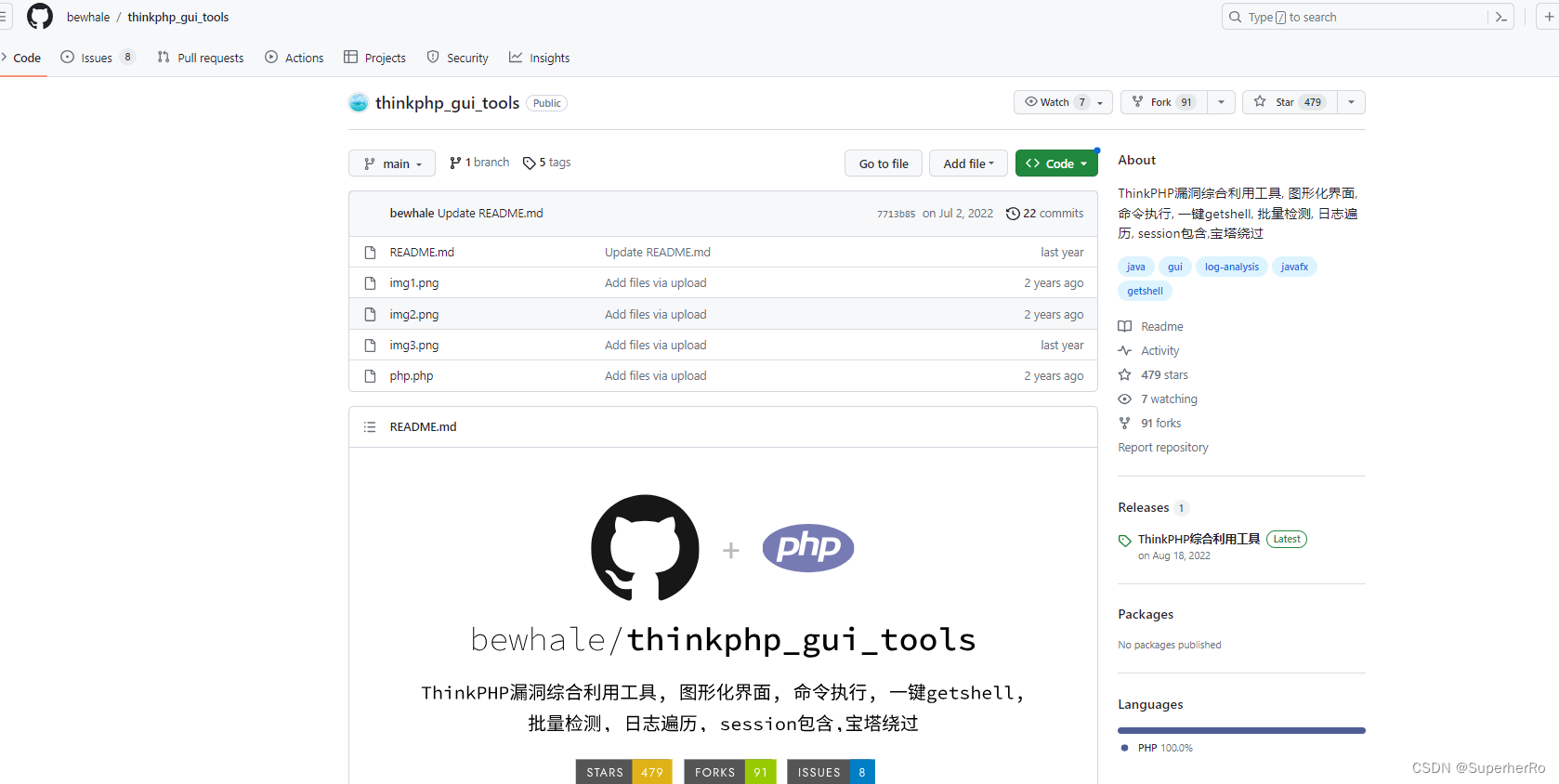Open the GitHub home logo
Image resolution: width=1559 pixels, height=784 pixels.
click(x=40, y=17)
